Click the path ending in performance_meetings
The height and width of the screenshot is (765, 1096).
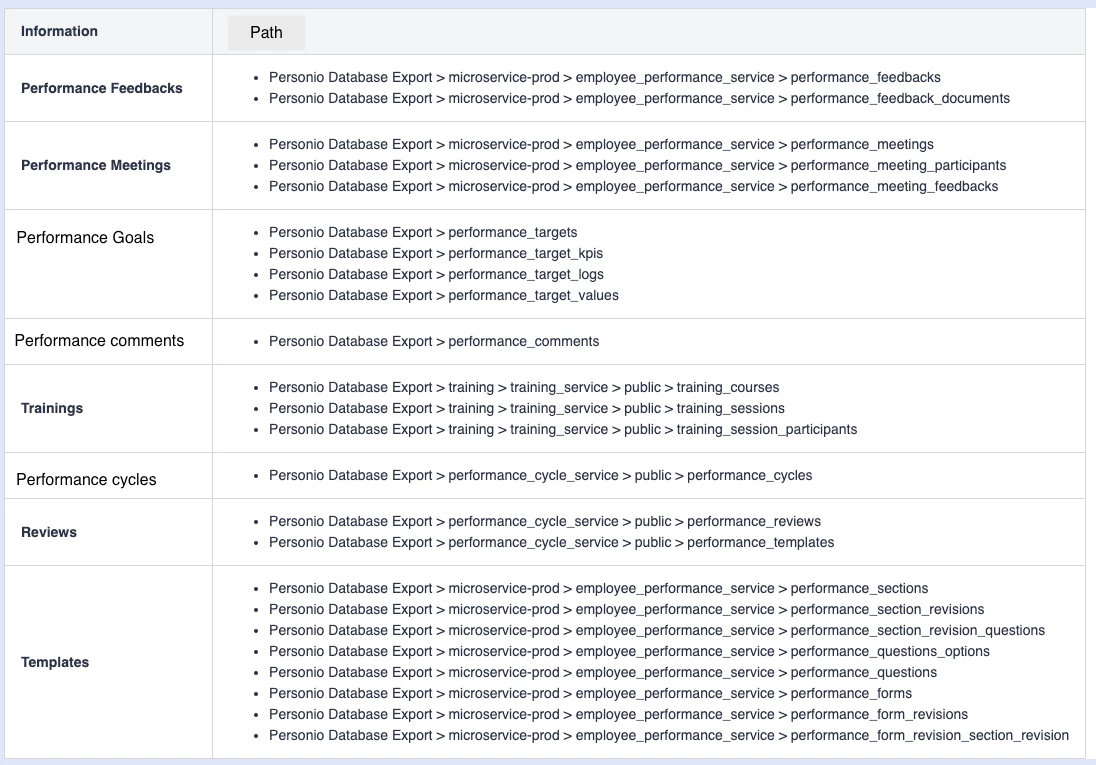tap(601, 145)
